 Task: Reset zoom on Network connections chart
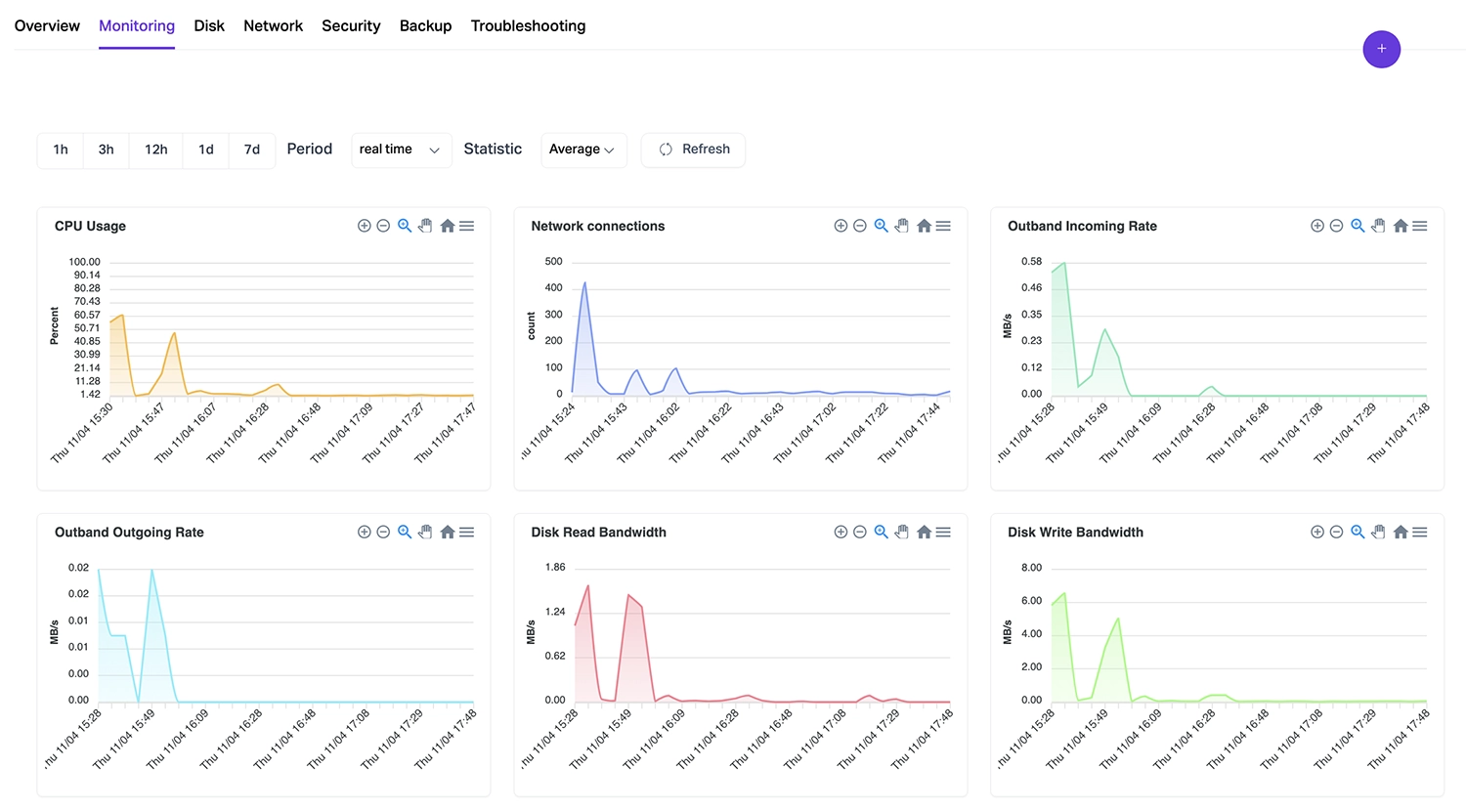tap(925, 226)
